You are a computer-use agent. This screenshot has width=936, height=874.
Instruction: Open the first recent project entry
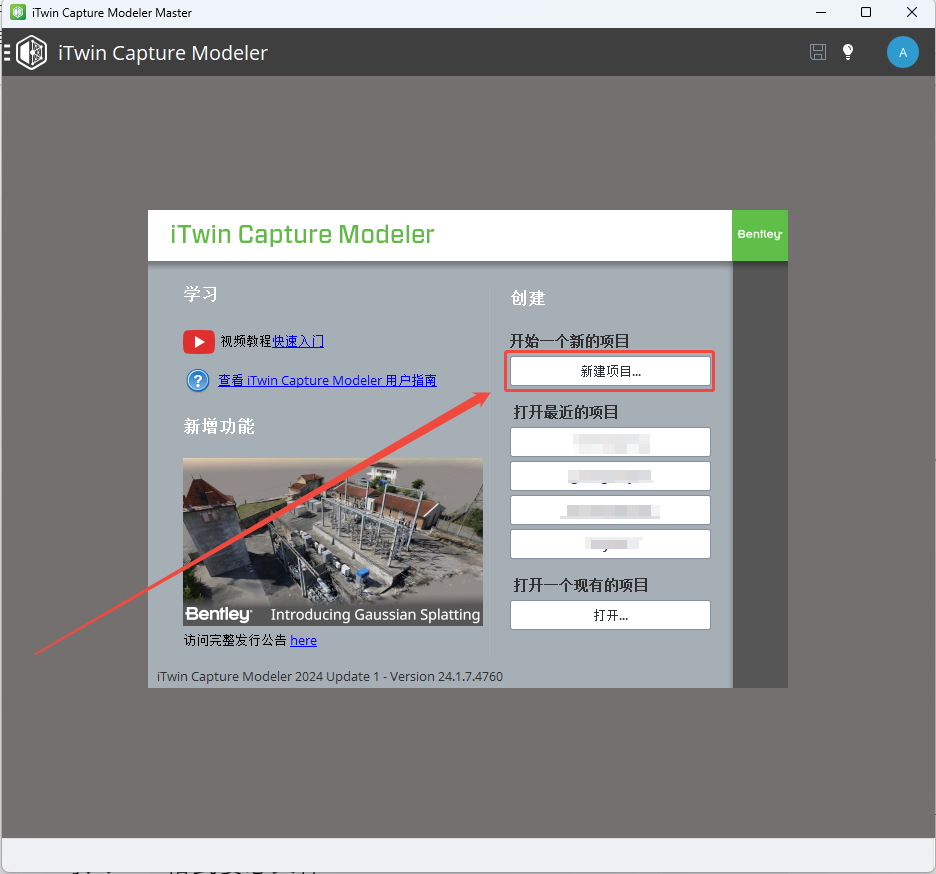(x=610, y=442)
